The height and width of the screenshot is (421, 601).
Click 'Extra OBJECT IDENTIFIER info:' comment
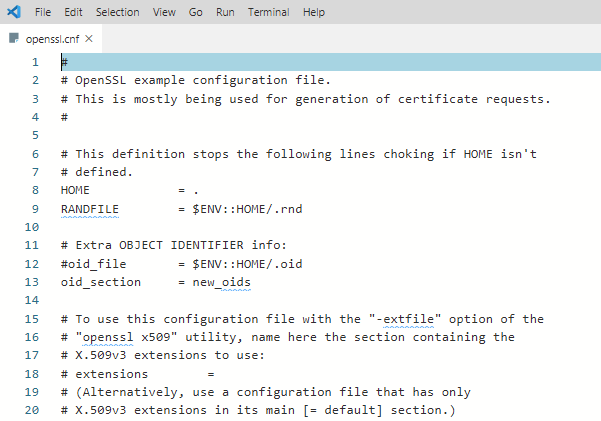tap(181, 245)
